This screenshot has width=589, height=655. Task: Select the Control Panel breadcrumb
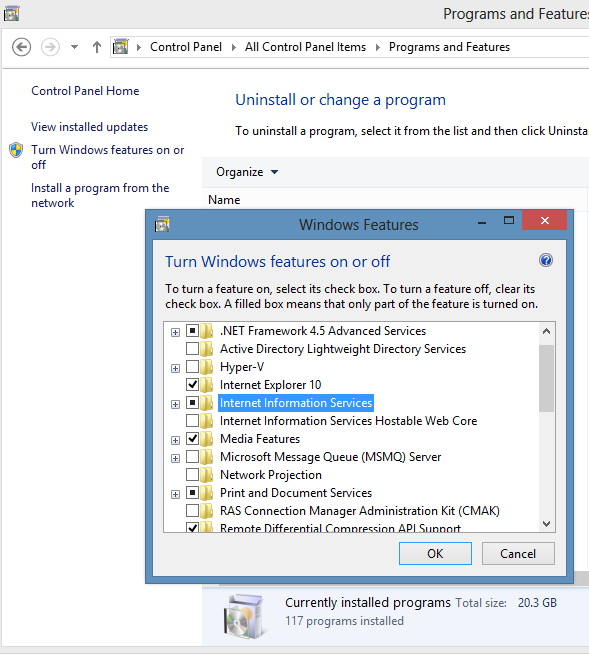186,47
